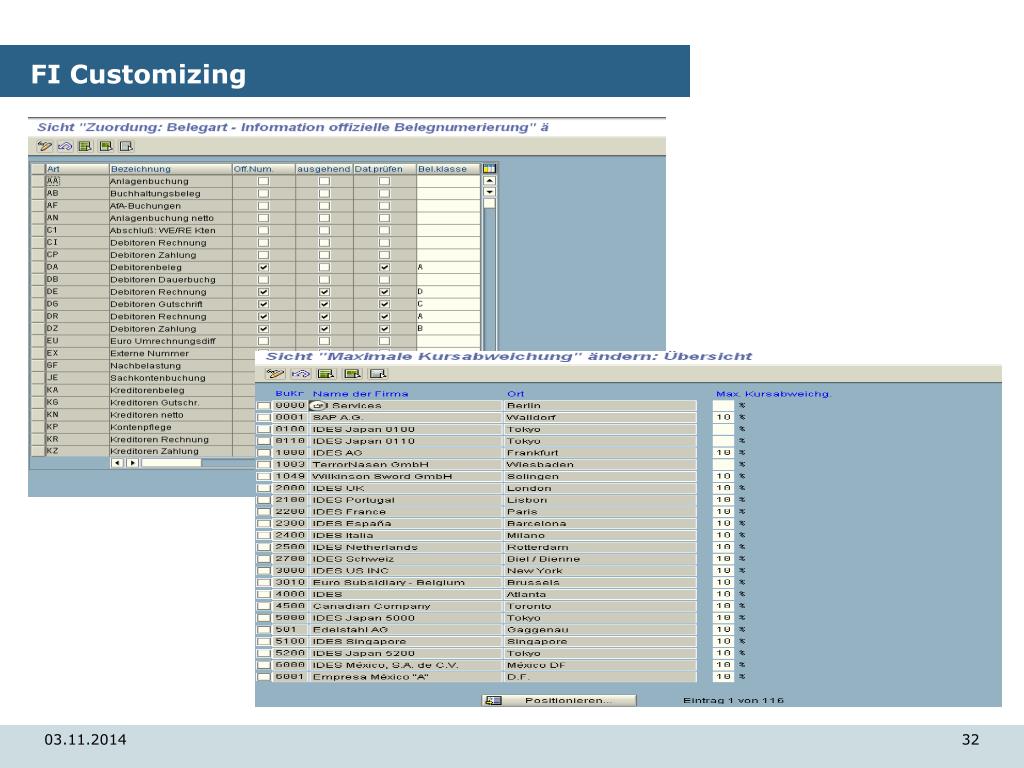Click the 'Eintrag 1 von 116' entry counter

point(733,700)
